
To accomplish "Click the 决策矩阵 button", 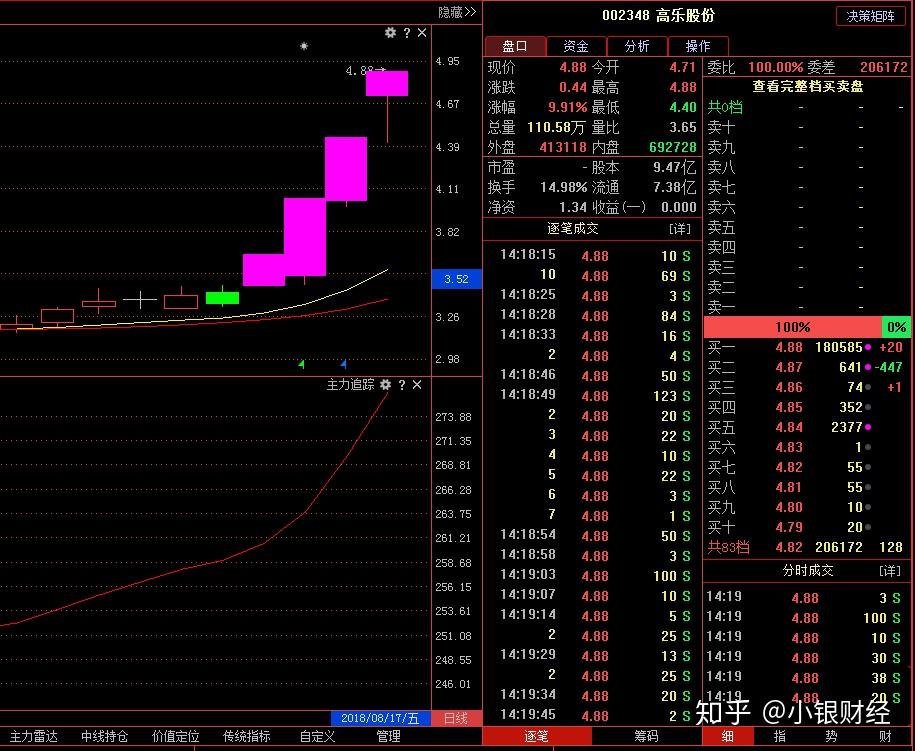I will (x=869, y=16).
